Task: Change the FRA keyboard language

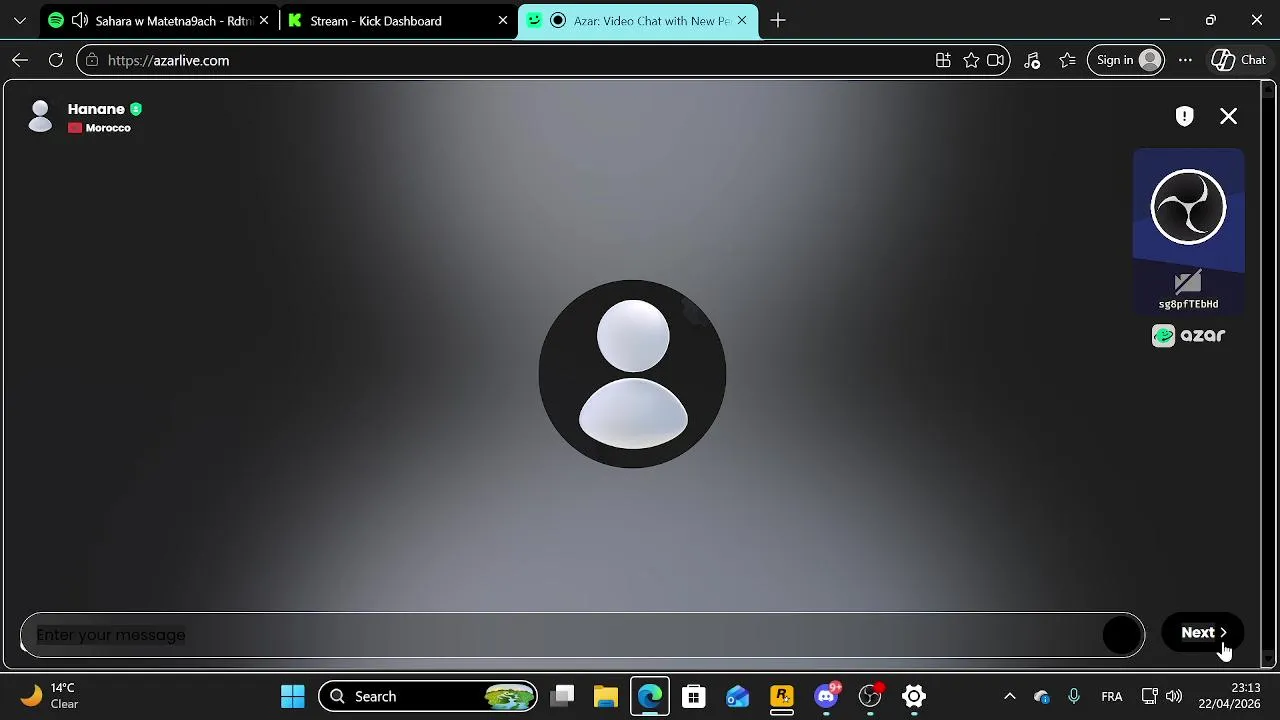Action: pos(1111,696)
